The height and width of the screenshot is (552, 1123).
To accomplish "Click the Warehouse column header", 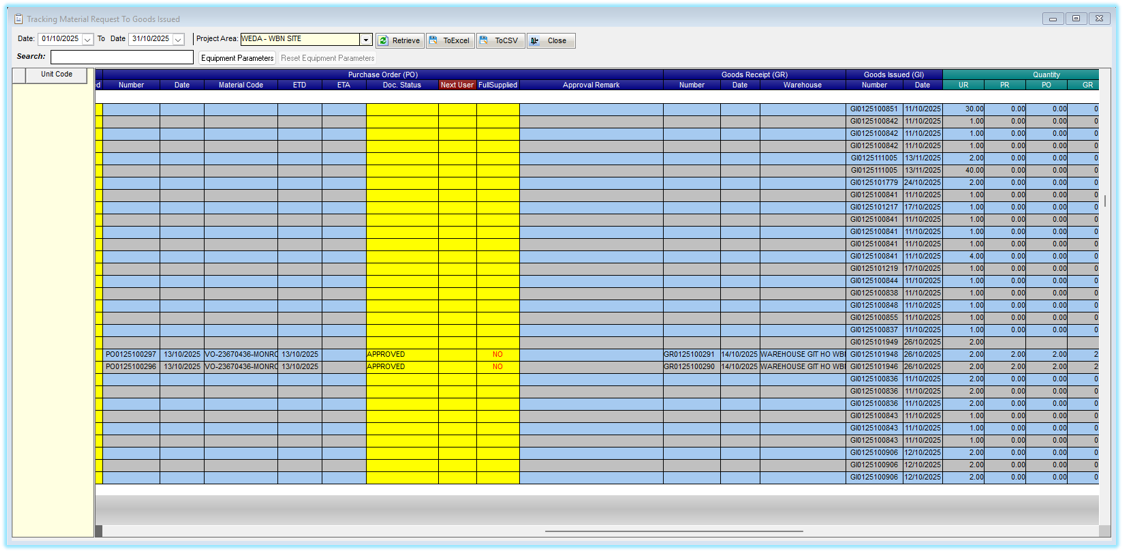I will click(803, 84).
